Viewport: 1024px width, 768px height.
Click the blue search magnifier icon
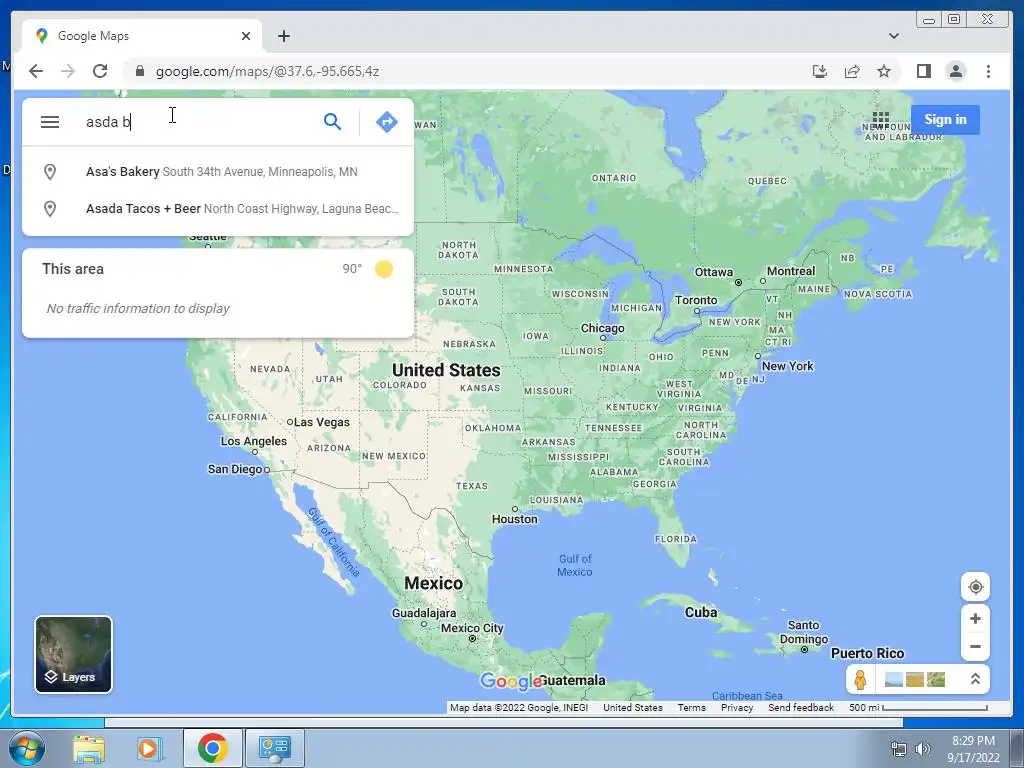332,121
